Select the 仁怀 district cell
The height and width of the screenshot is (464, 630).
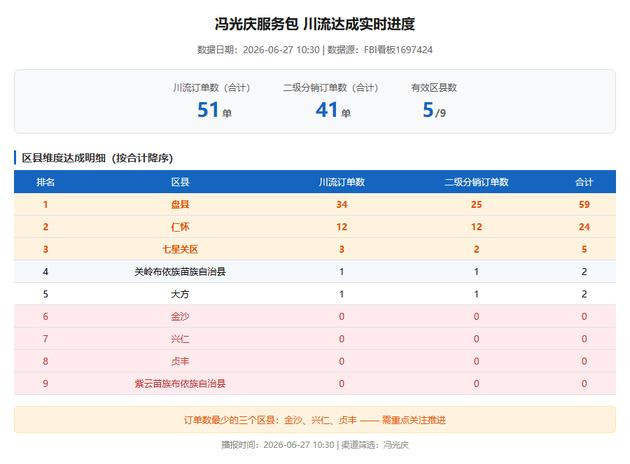pos(180,227)
